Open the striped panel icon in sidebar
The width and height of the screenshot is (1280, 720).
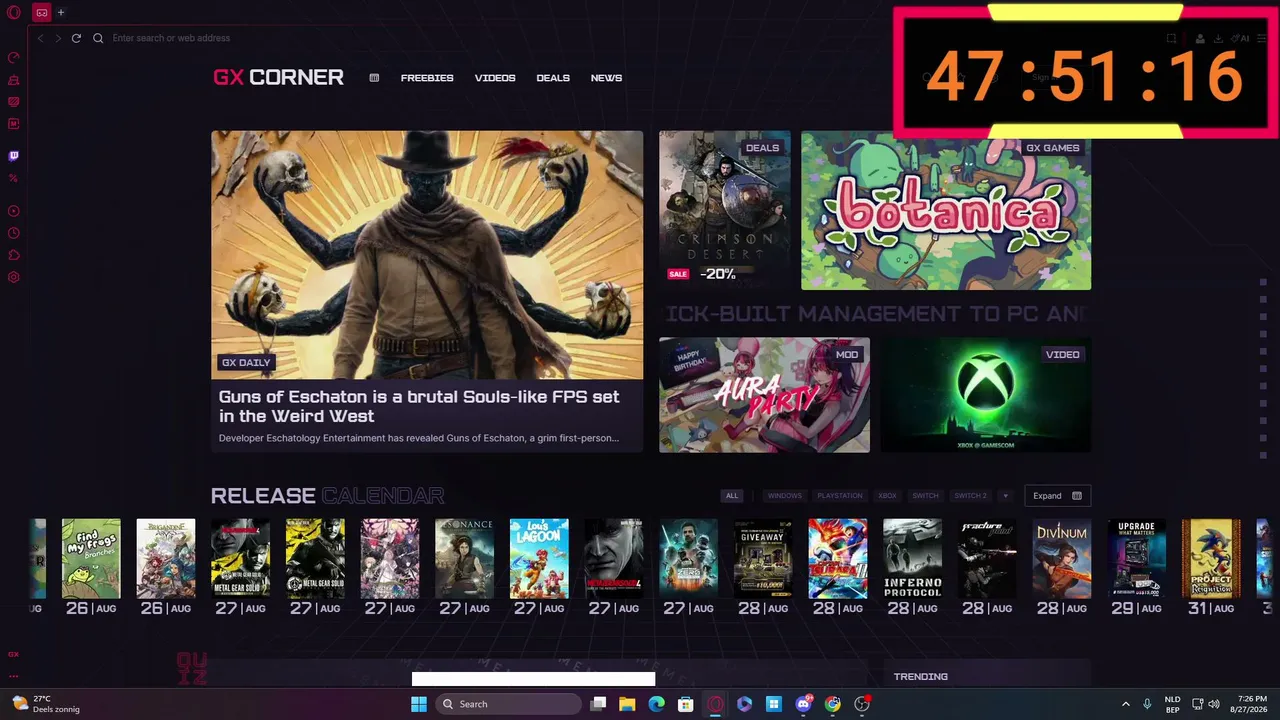[14, 102]
